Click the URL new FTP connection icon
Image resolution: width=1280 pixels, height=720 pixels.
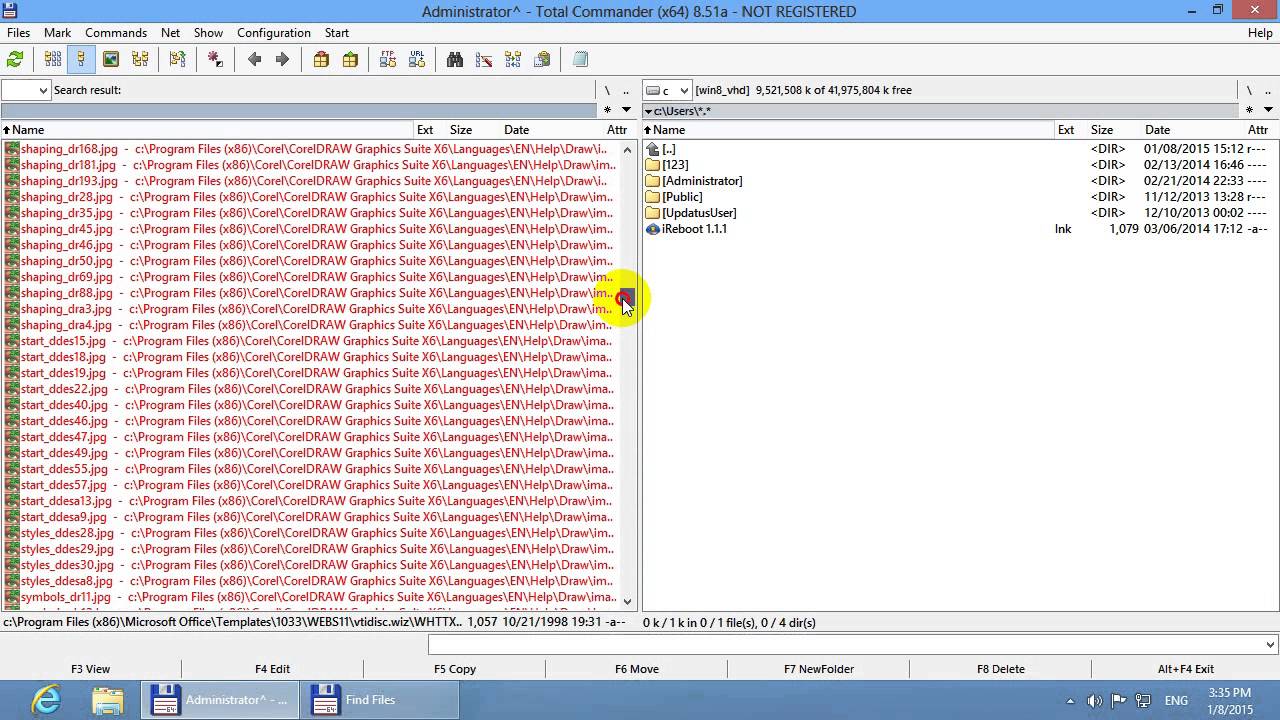tap(417, 59)
